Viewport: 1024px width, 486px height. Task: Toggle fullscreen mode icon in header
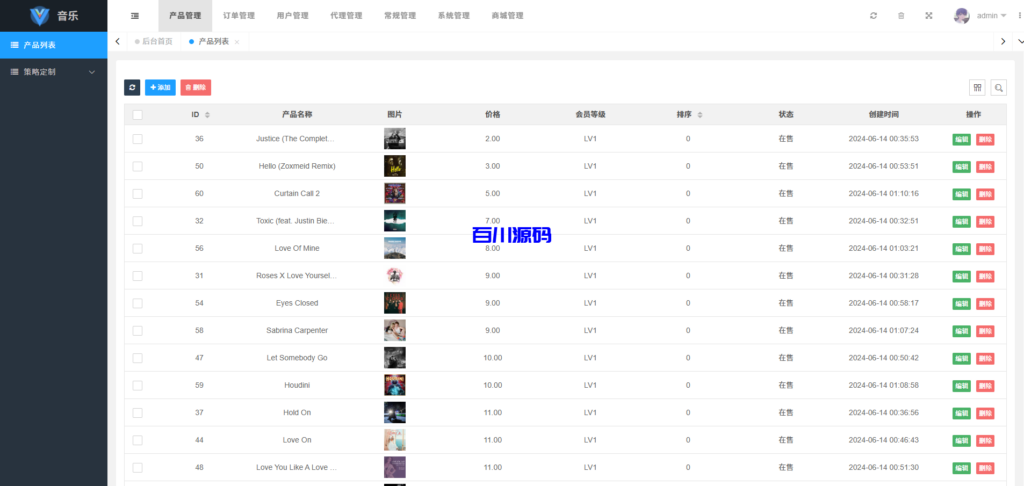(x=929, y=16)
